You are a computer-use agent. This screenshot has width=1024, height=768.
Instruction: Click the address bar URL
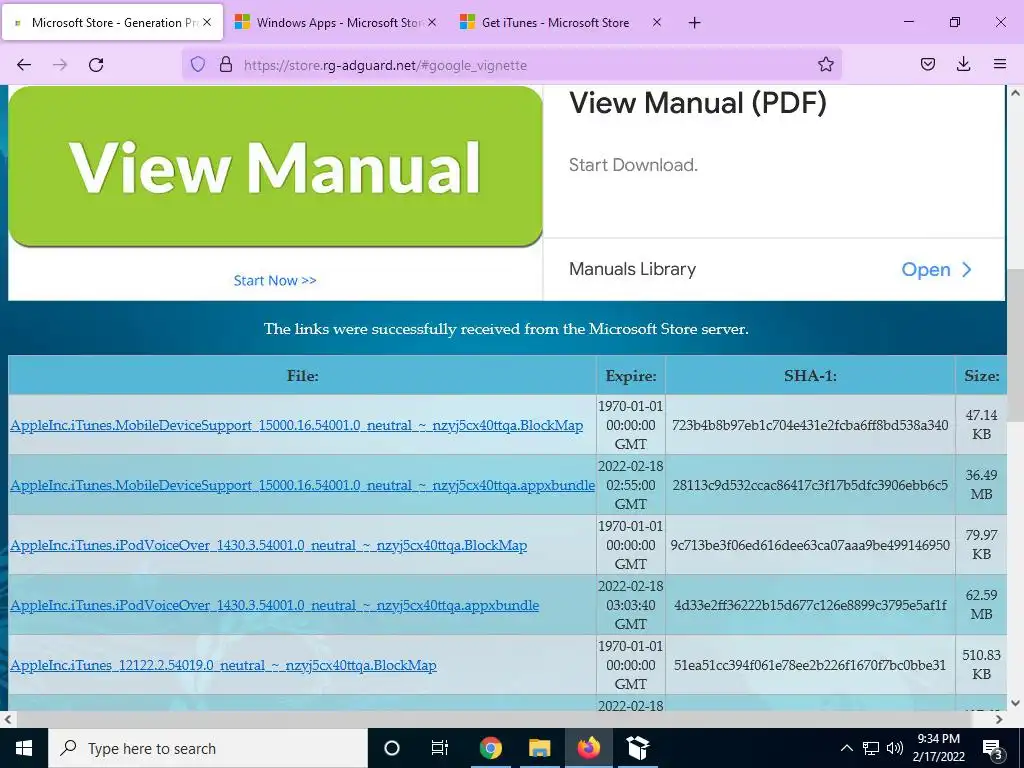coord(385,65)
